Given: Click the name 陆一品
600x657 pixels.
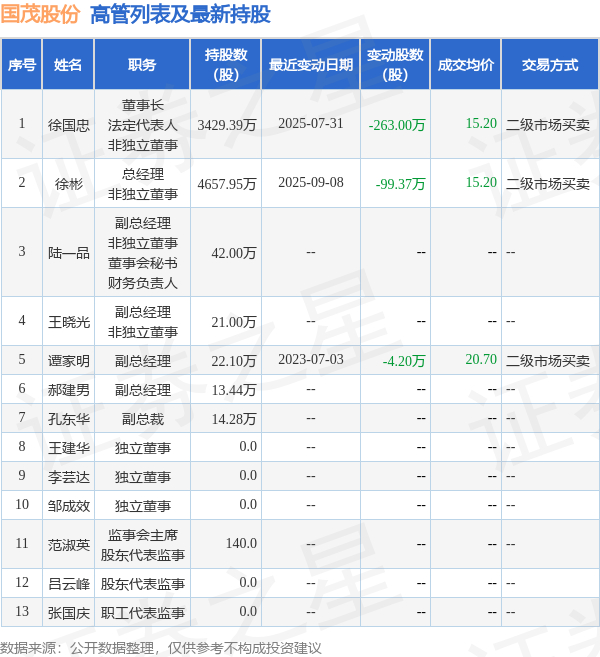Looking at the screenshot, I should [x=68, y=253].
